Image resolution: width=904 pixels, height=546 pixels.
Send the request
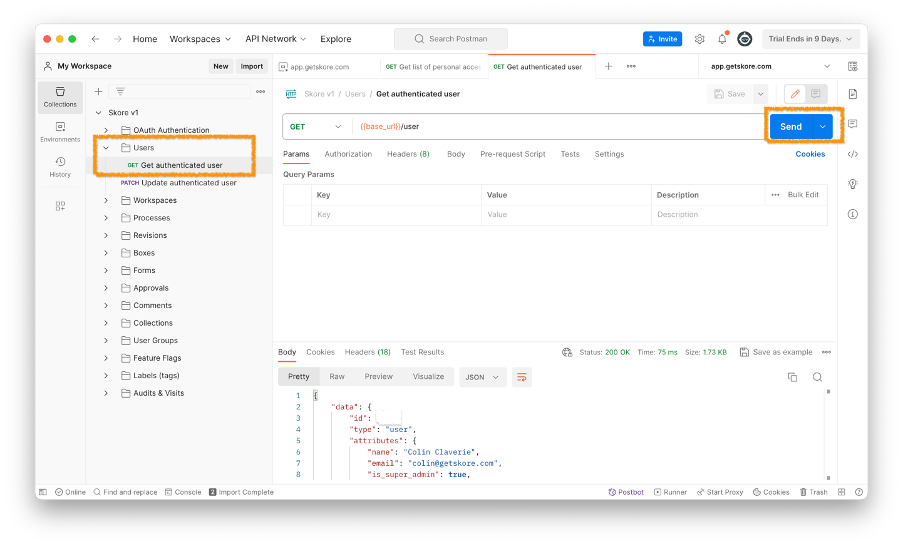(791, 126)
